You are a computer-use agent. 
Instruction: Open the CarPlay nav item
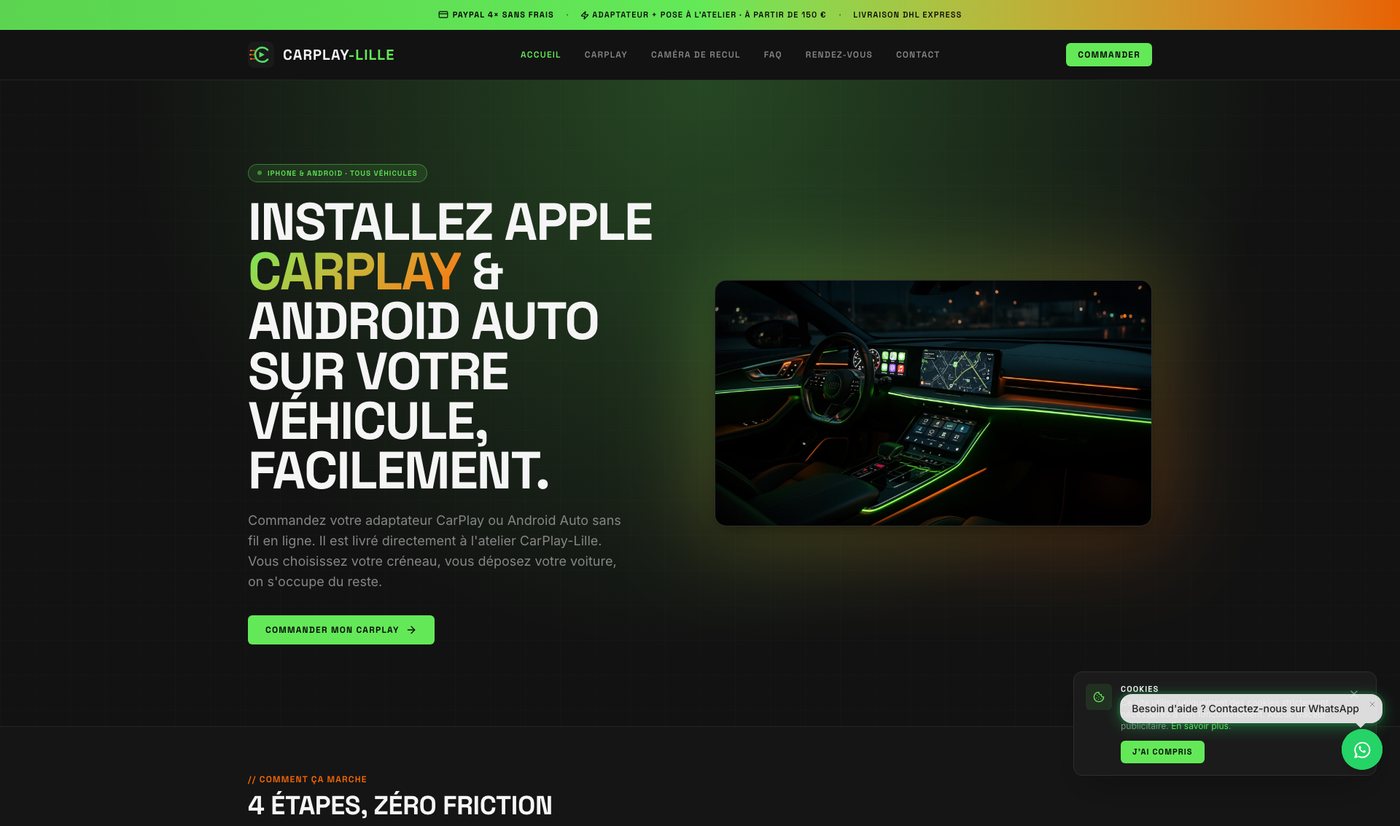tap(606, 55)
